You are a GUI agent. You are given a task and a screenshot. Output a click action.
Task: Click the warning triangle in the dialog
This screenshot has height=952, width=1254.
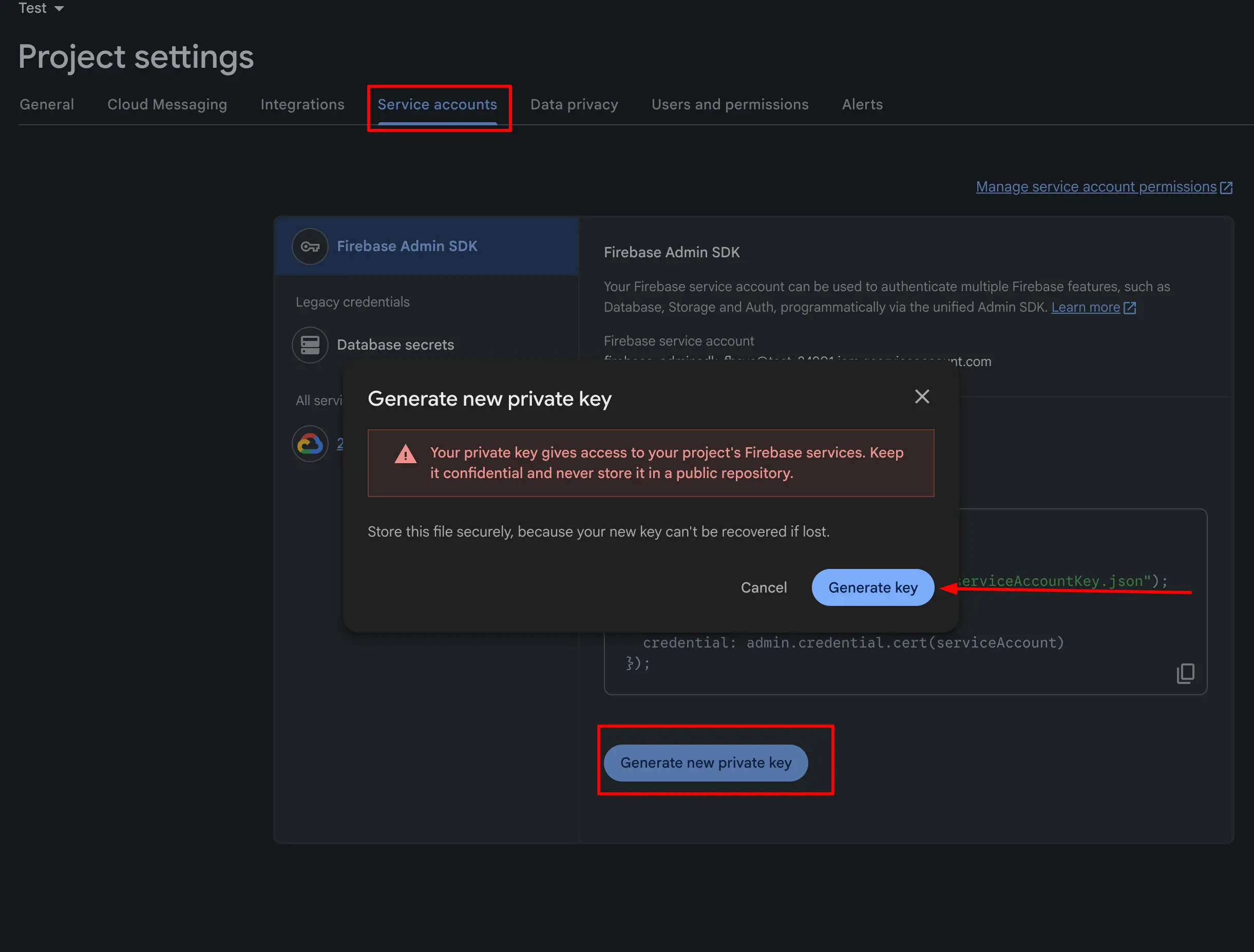point(405,453)
